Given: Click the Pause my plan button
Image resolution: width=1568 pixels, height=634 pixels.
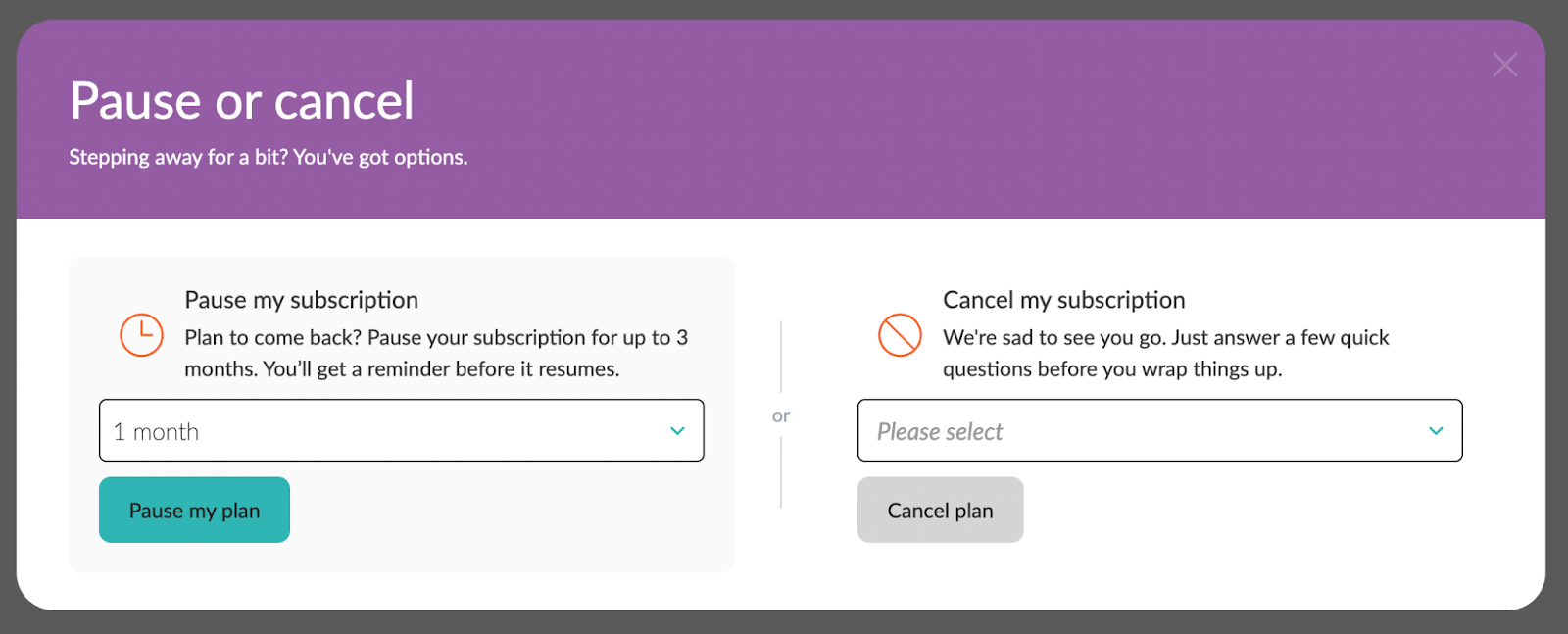Looking at the screenshot, I should pos(194,510).
